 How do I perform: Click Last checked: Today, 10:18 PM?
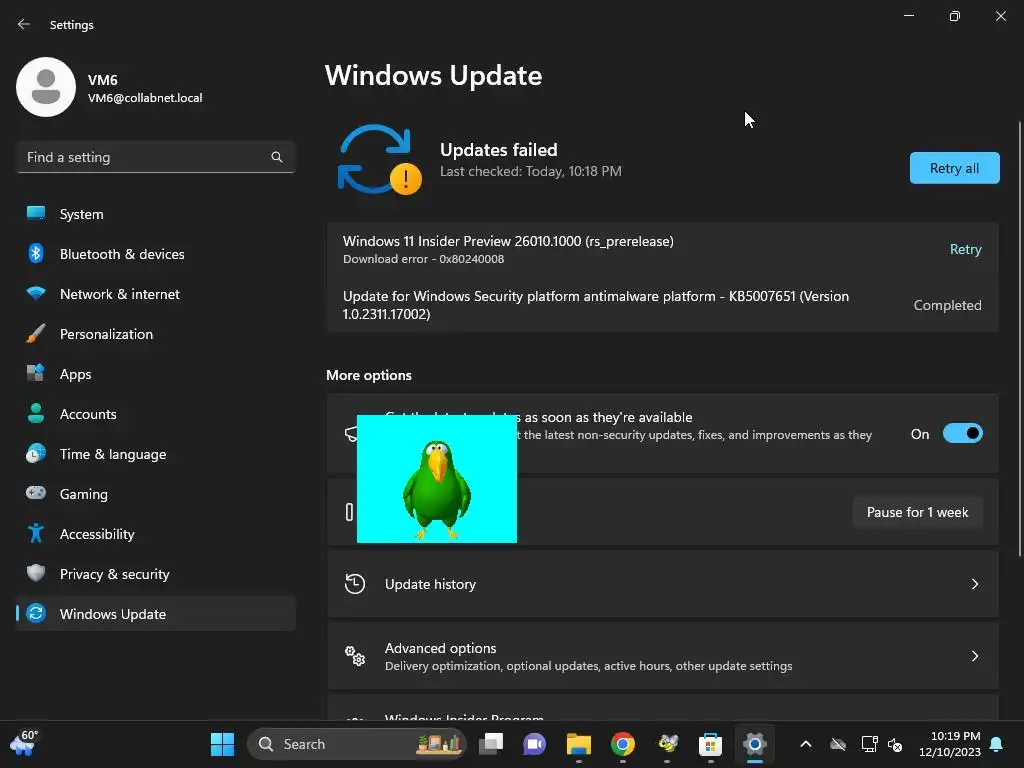530,172
